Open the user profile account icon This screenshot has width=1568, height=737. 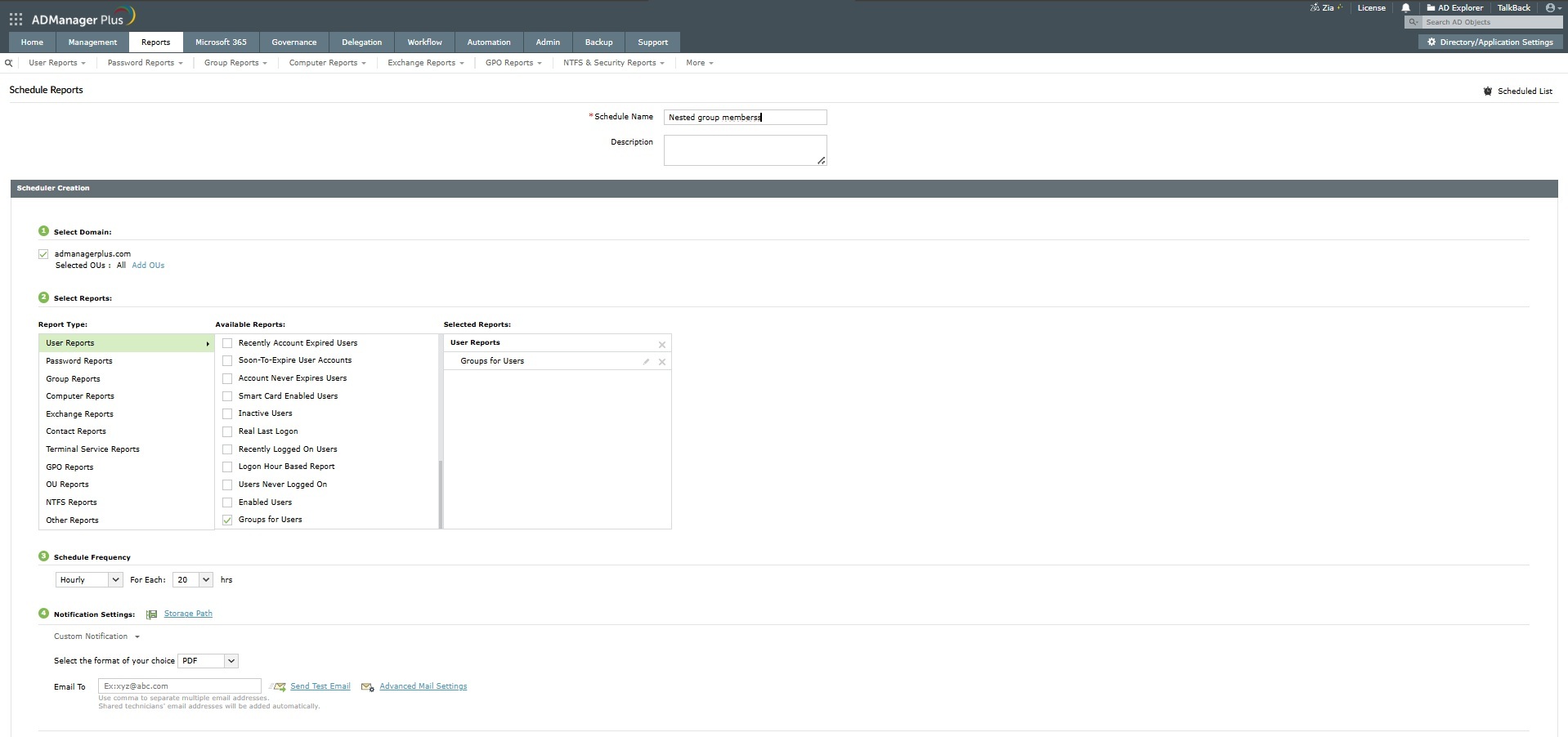pos(1550,7)
